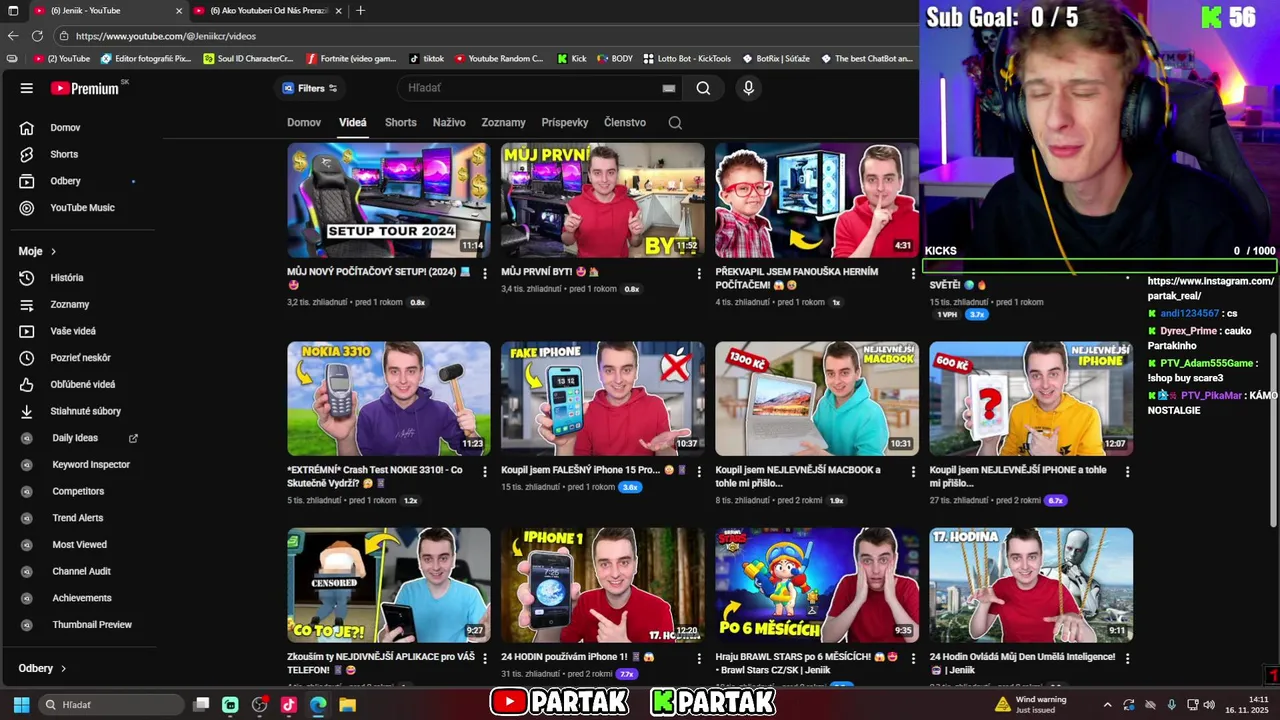Open the Kick bookmark
This screenshot has height=720, width=1280.
coord(572,59)
